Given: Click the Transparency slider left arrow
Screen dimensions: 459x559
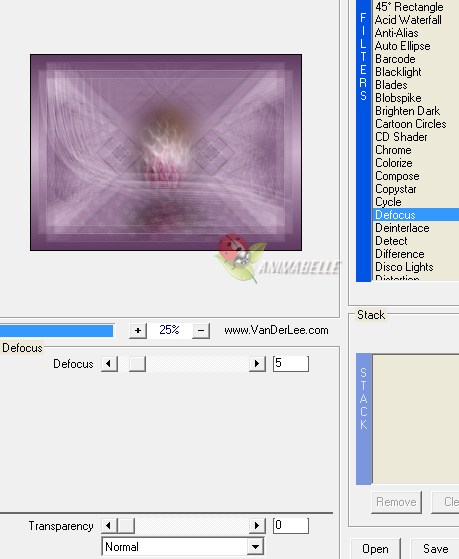Looking at the screenshot, I should [x=109, y=526].
